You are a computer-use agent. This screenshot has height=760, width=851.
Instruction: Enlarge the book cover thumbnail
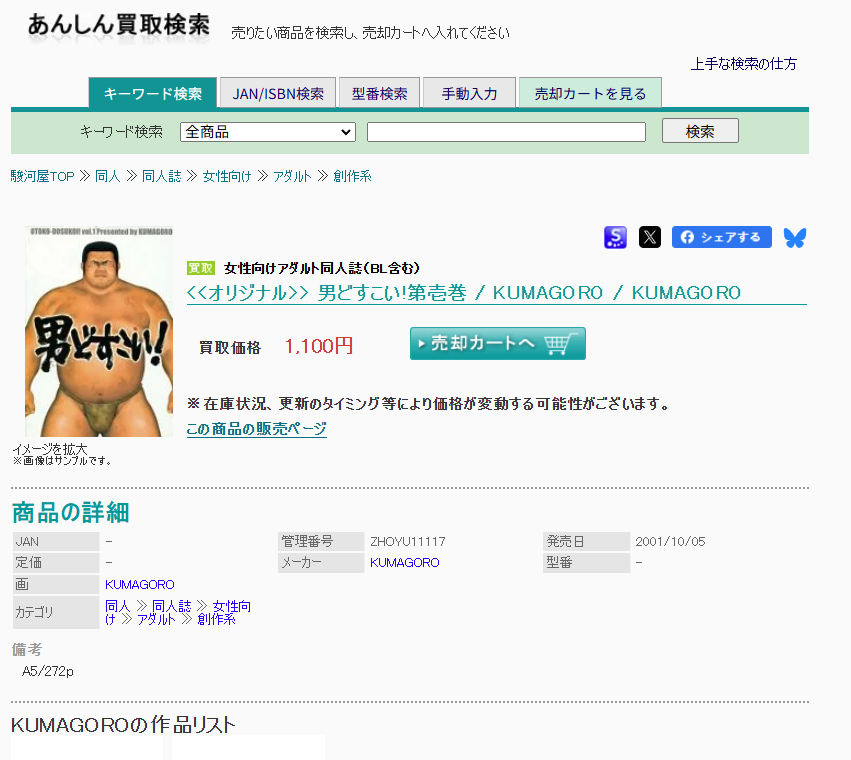click(99, 331)
